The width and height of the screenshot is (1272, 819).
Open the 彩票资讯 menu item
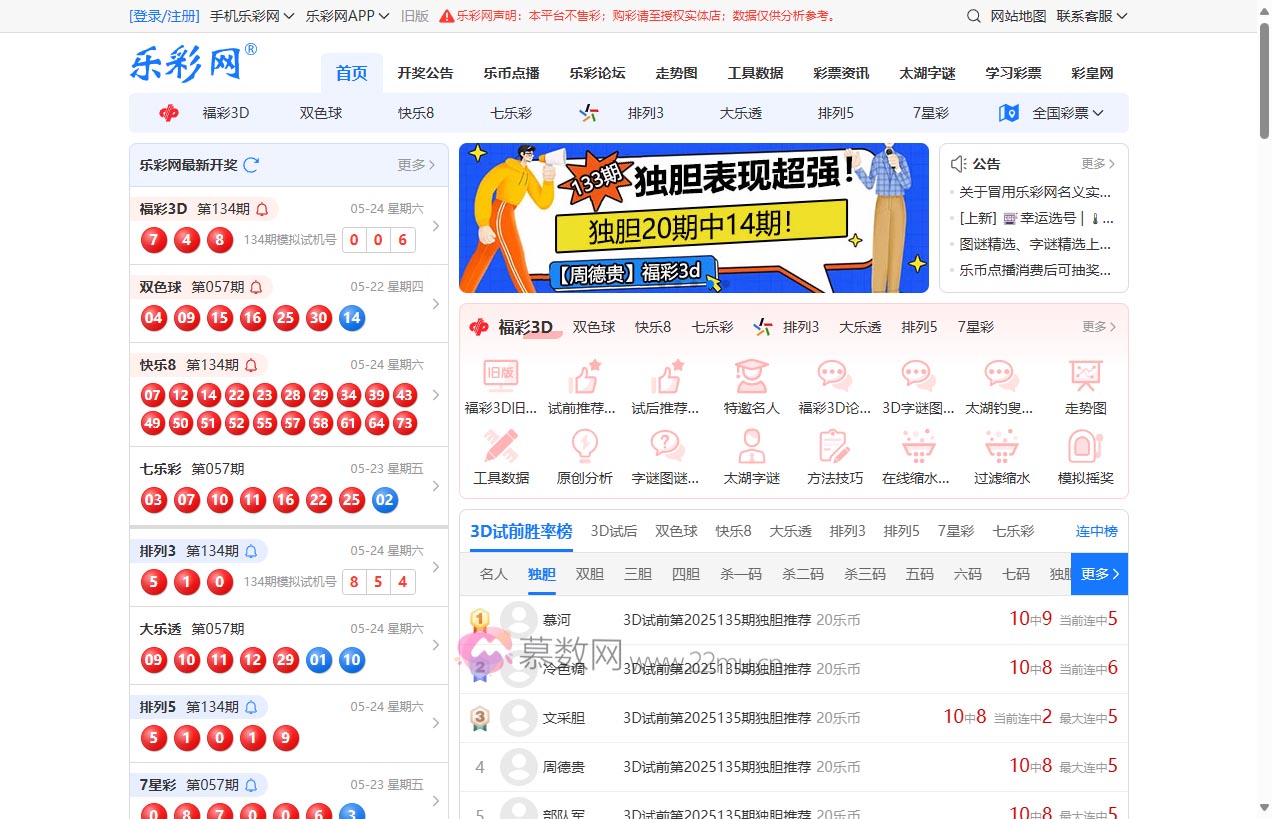point(841,72)
